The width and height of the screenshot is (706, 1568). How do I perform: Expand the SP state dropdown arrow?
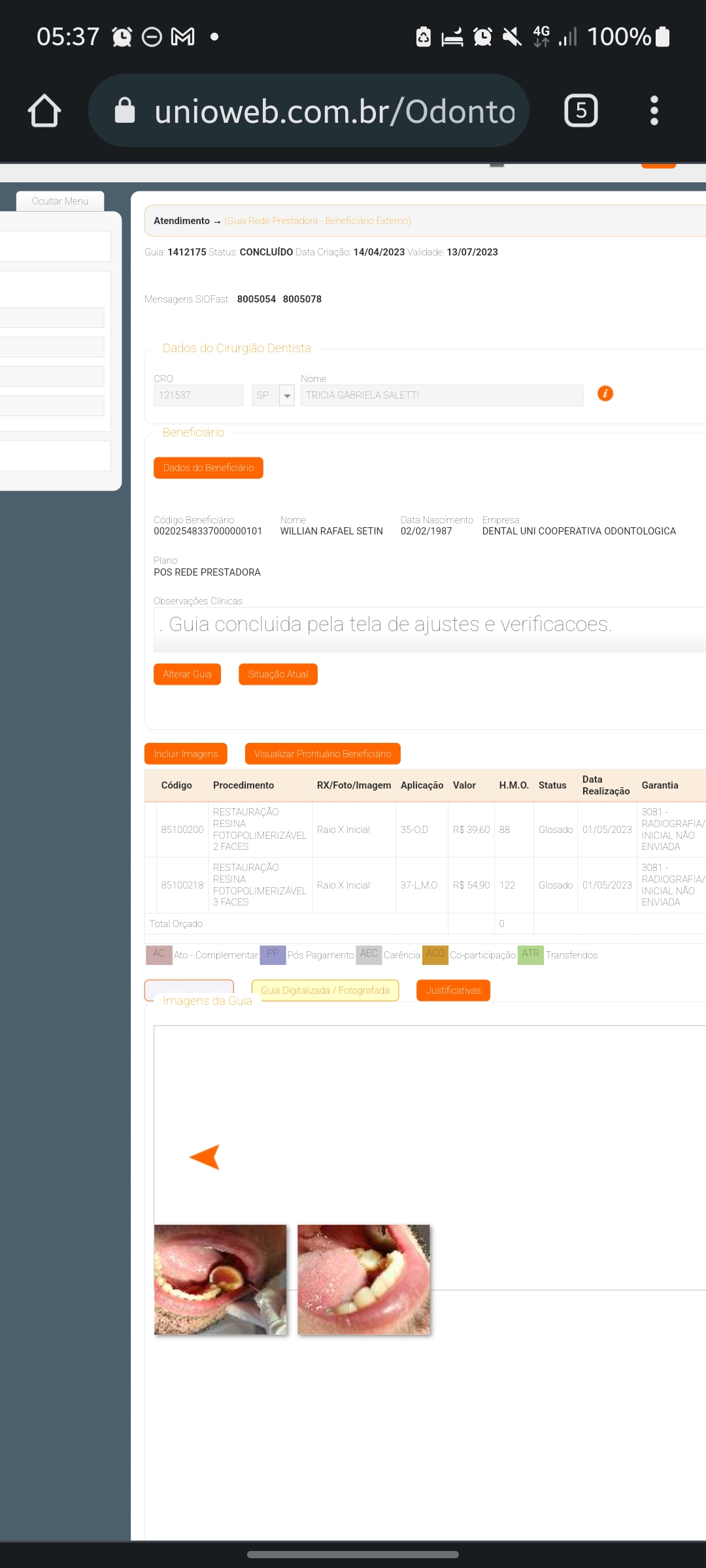pyautogui.click(x=287, y=395)
